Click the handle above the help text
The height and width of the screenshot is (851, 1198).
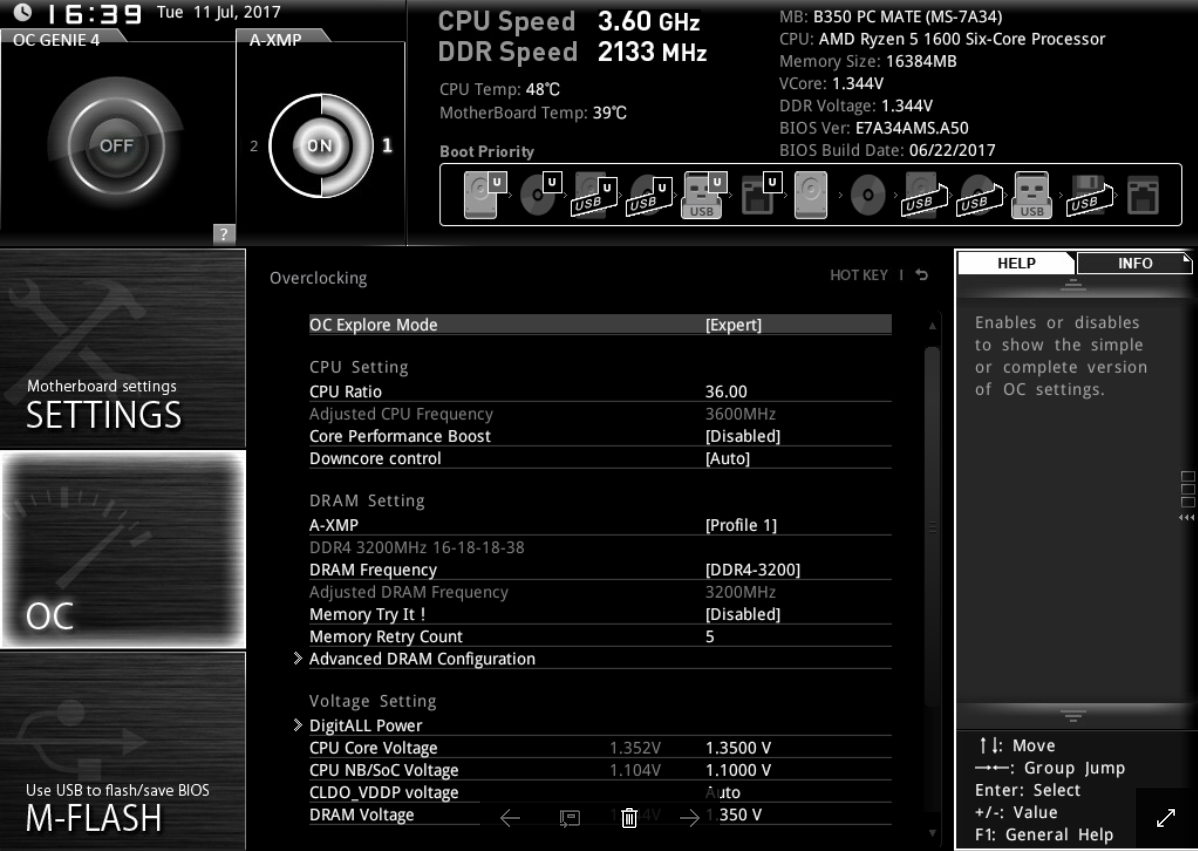pos(1073,286)
